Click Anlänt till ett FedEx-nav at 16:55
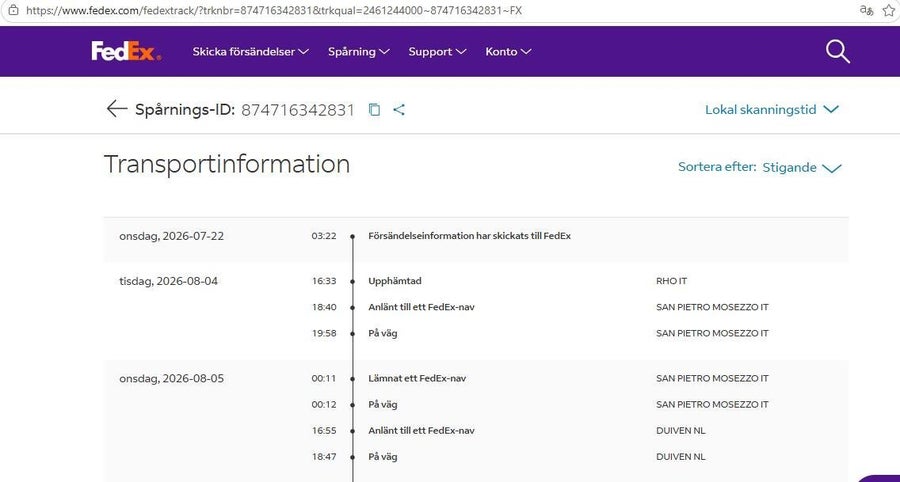The image size is (900, 482). pyautogui.click(x=421, y=430)
